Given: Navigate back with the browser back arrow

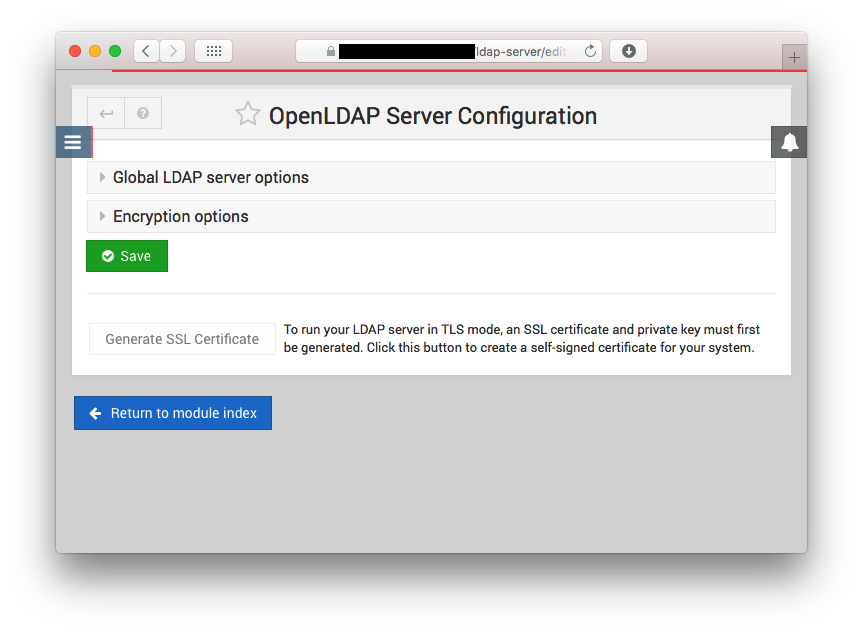Looking at the screenshot, I should [x=146, y=50].
